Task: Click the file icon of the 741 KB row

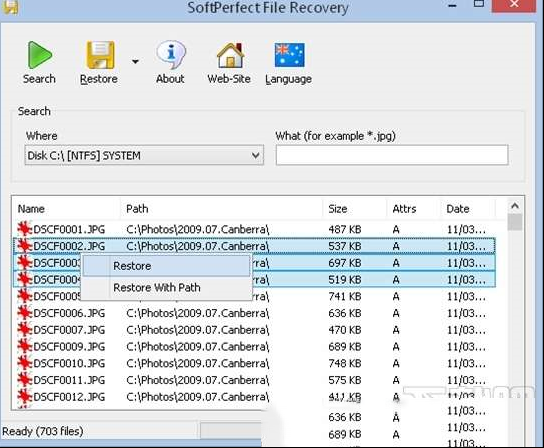Action: pos(25,296)
